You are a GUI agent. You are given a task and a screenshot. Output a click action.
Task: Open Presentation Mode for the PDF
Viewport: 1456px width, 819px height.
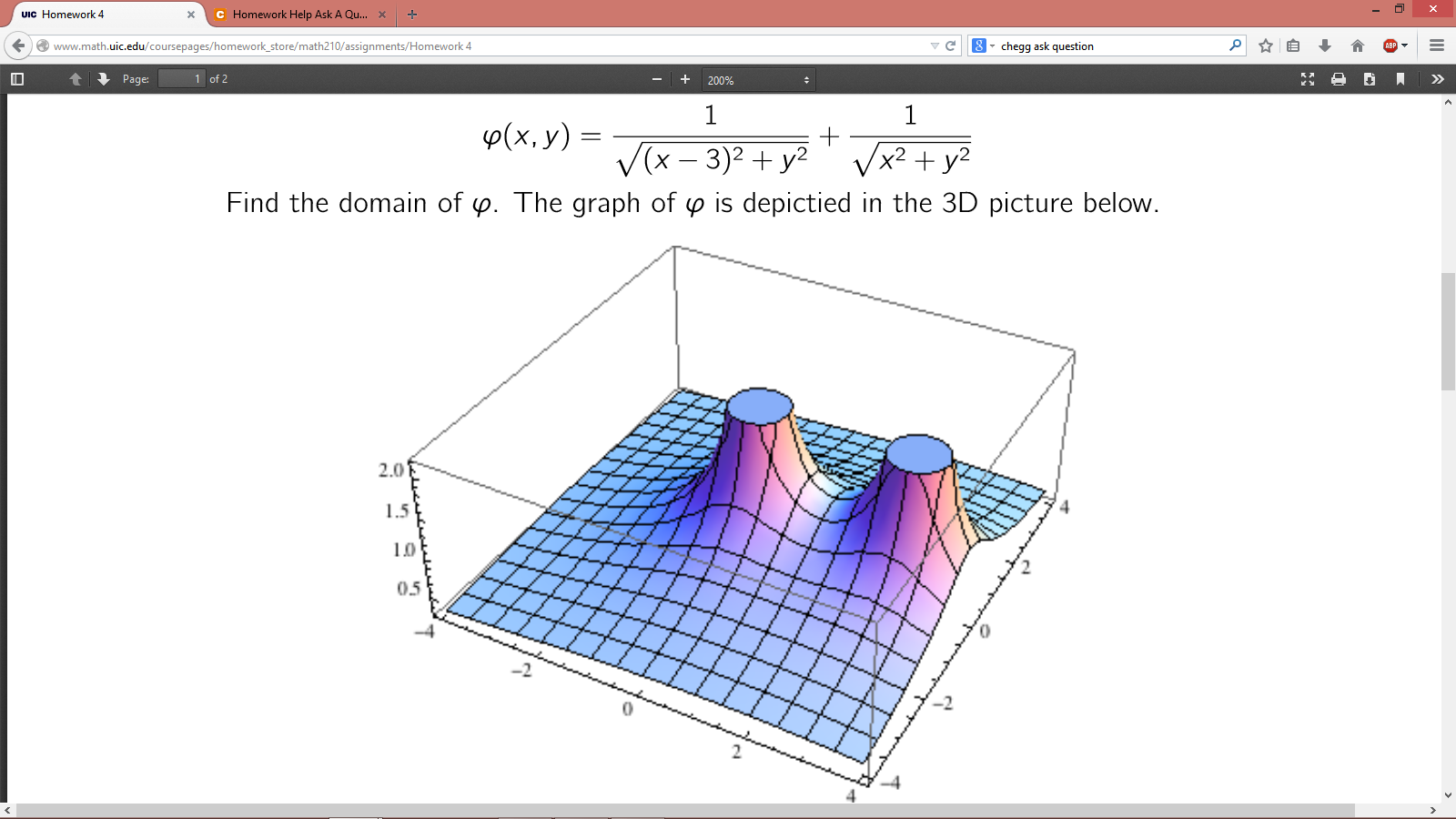(x=1308, y=79)
